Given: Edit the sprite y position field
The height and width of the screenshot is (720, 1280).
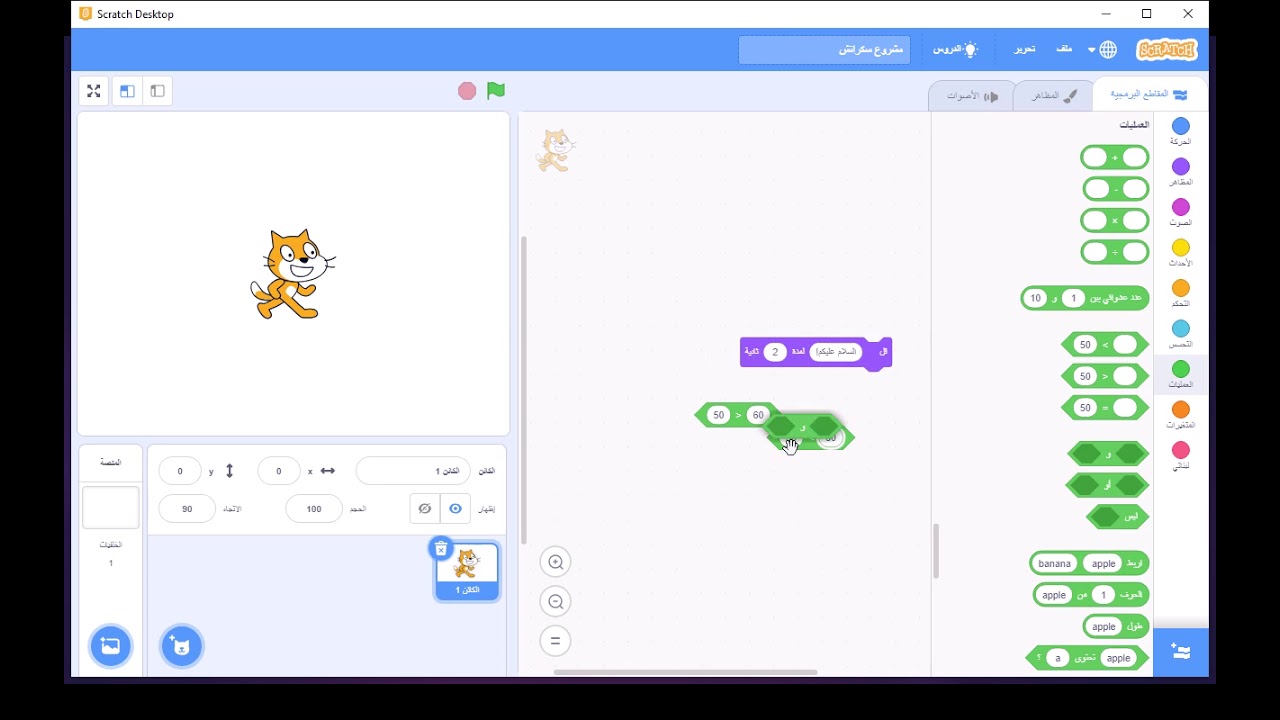Looking at the screenshot, I should point(180,471).
